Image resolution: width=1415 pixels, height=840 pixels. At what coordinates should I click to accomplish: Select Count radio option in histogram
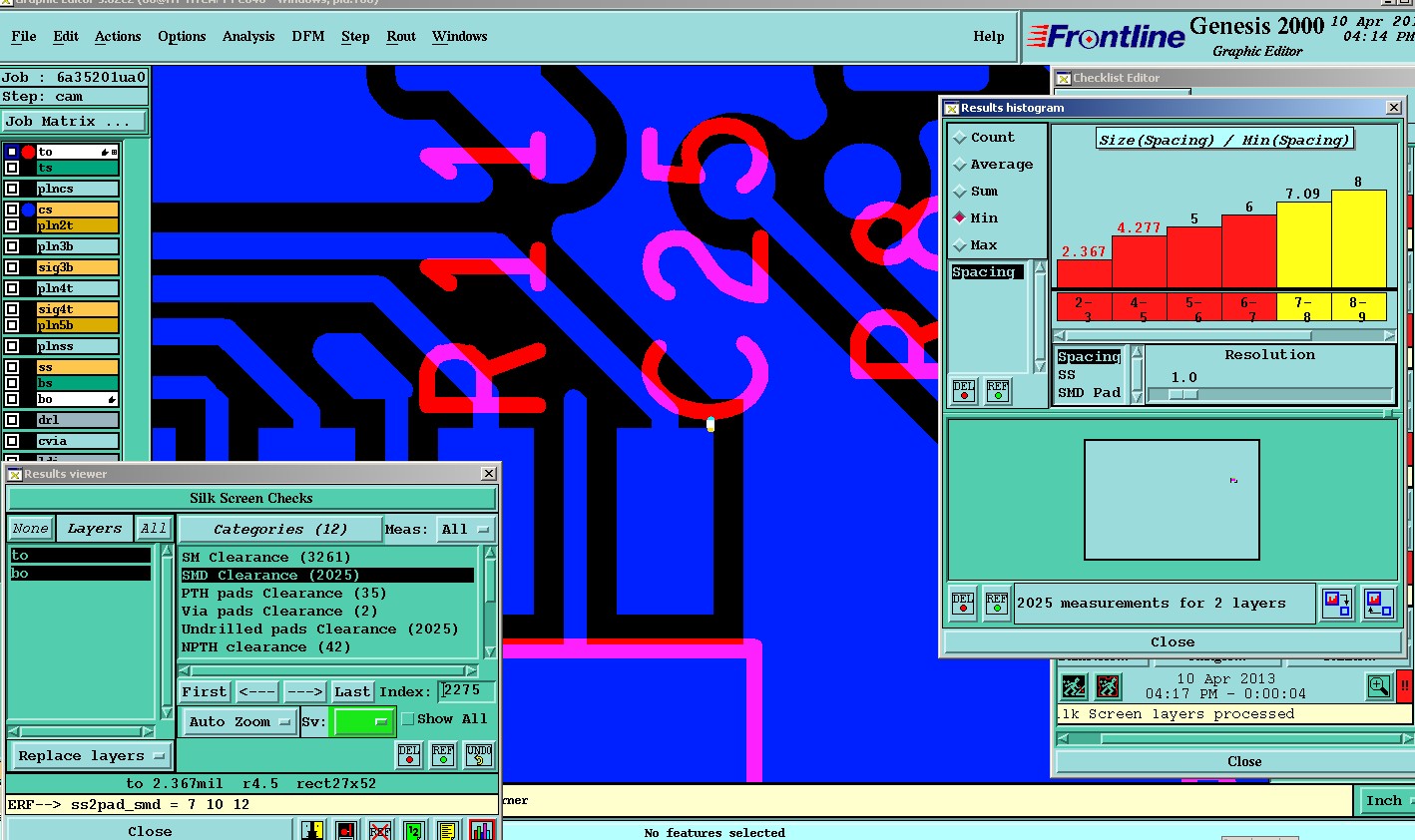960,138
